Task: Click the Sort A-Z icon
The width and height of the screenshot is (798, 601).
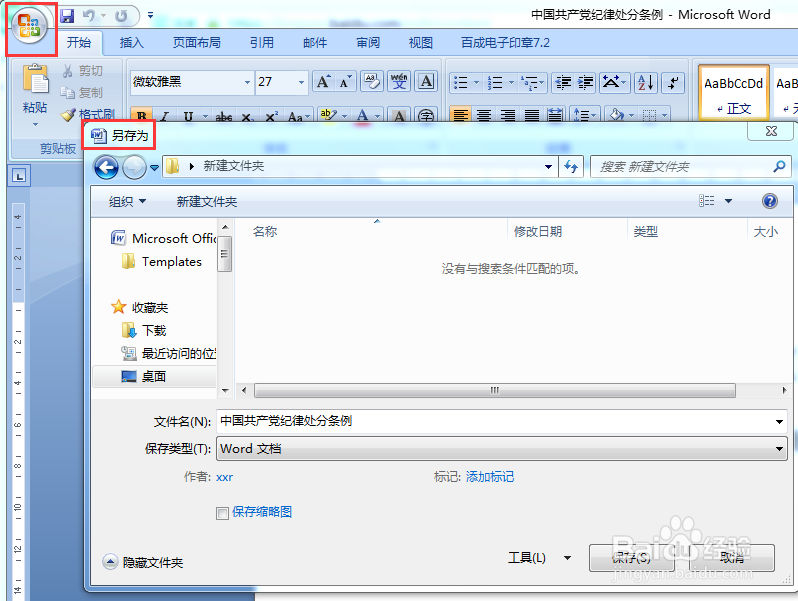Action: point(646,83)
